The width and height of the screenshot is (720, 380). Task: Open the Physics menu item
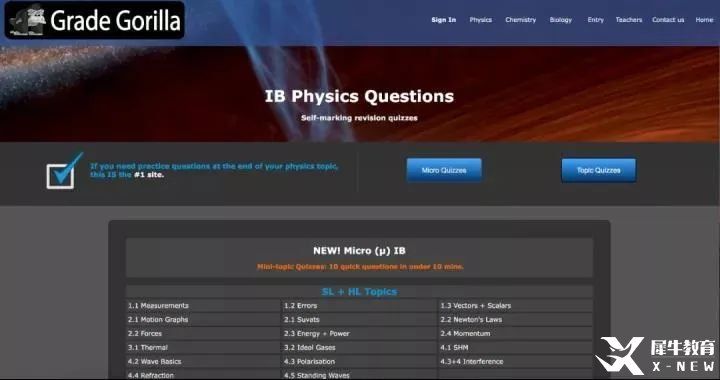coord(480,20)
